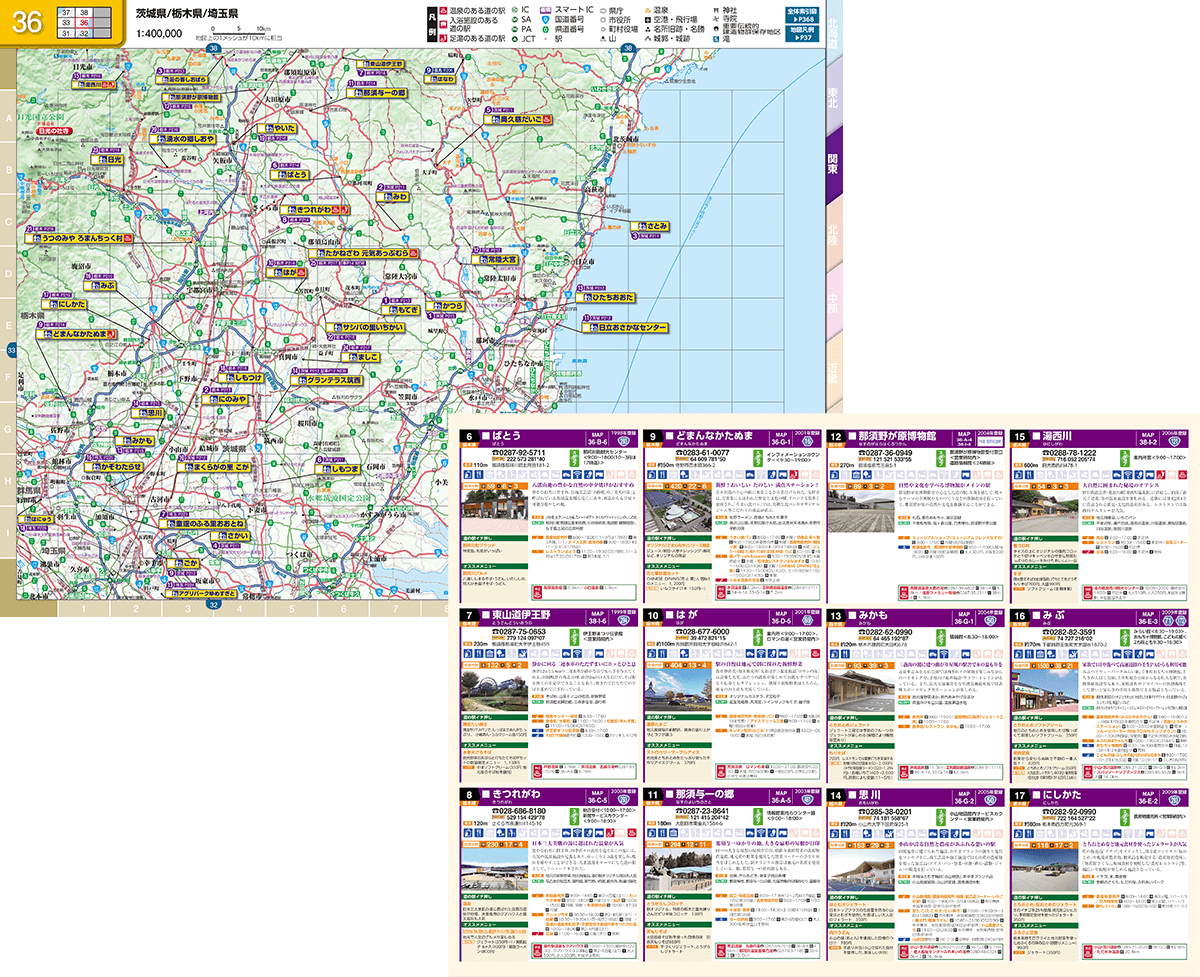This screenshot has width=1200, height=977.
Task: Select cell 31 in the index mini-map
Action: (65, 32)
